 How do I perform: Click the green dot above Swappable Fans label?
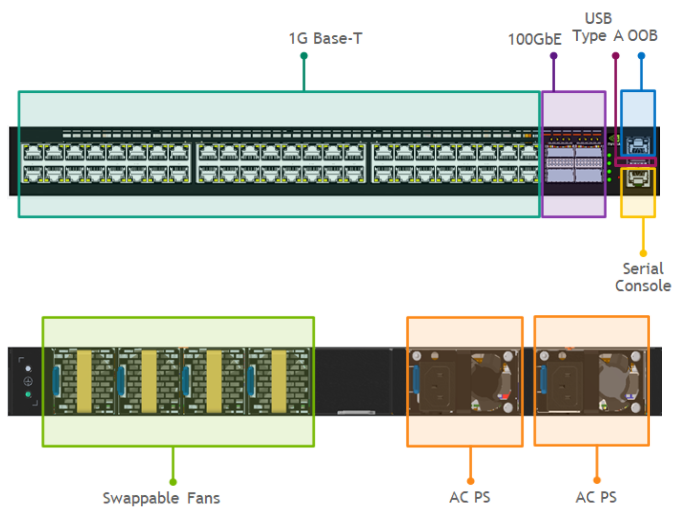point(173,480)
